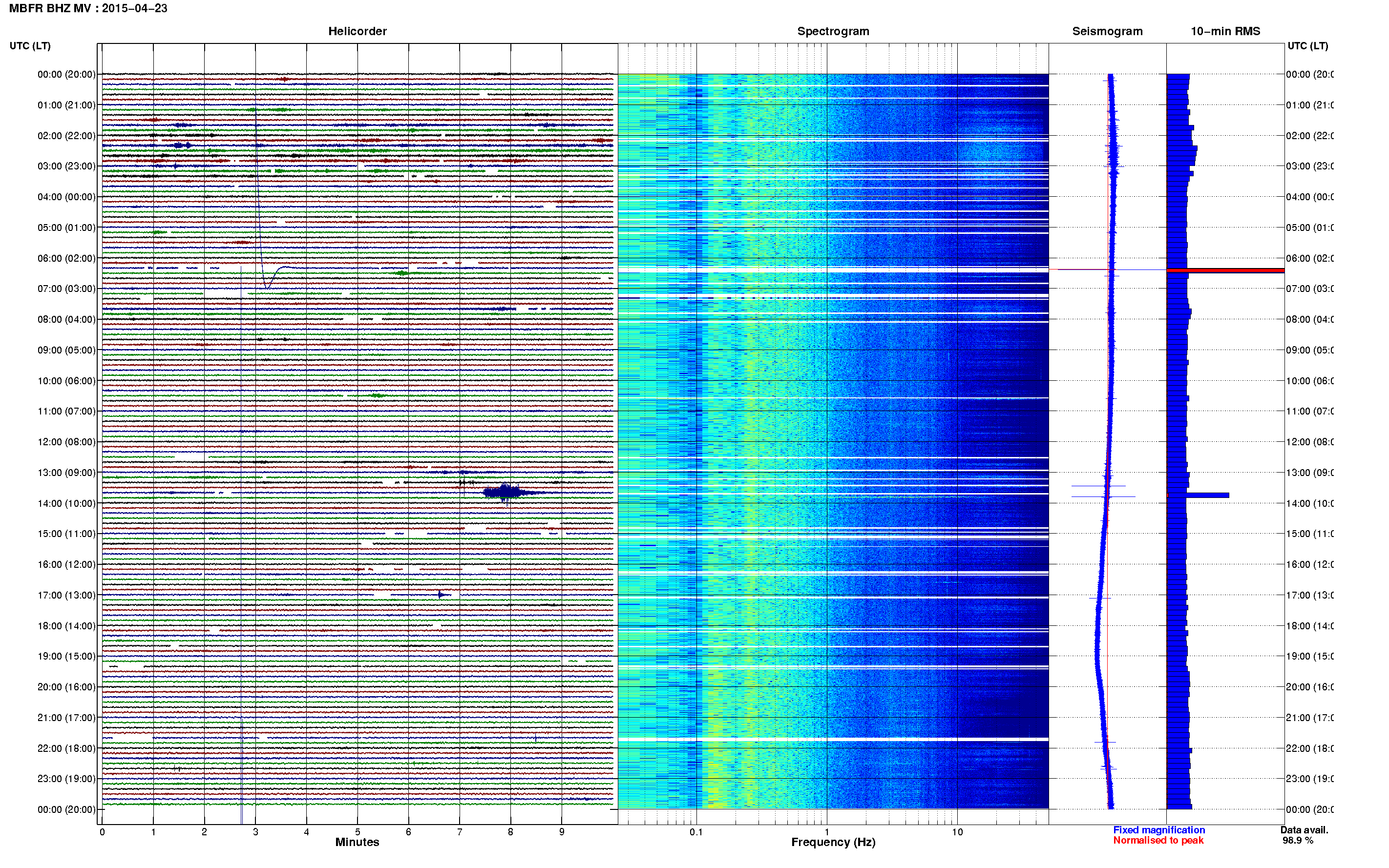
Task: Click the '00:00 (20:00)' label at top left
Action: (66, 74)
